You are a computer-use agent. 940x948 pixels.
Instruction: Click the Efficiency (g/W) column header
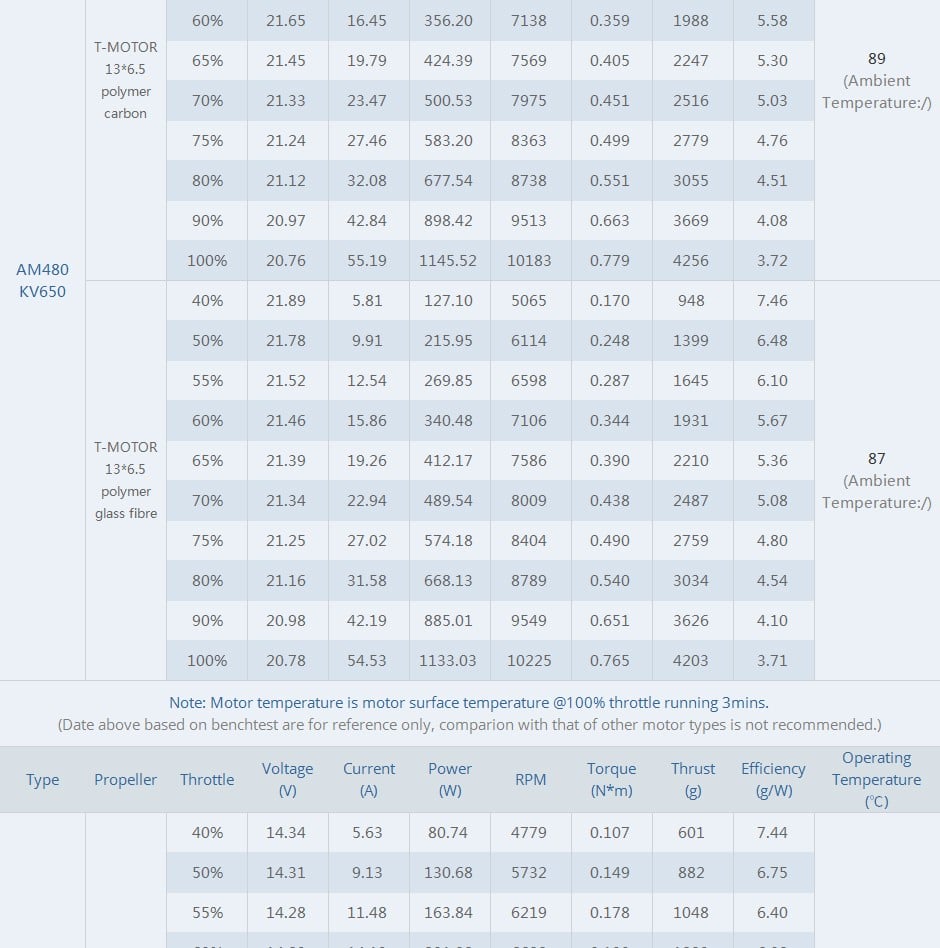[773, 779]
